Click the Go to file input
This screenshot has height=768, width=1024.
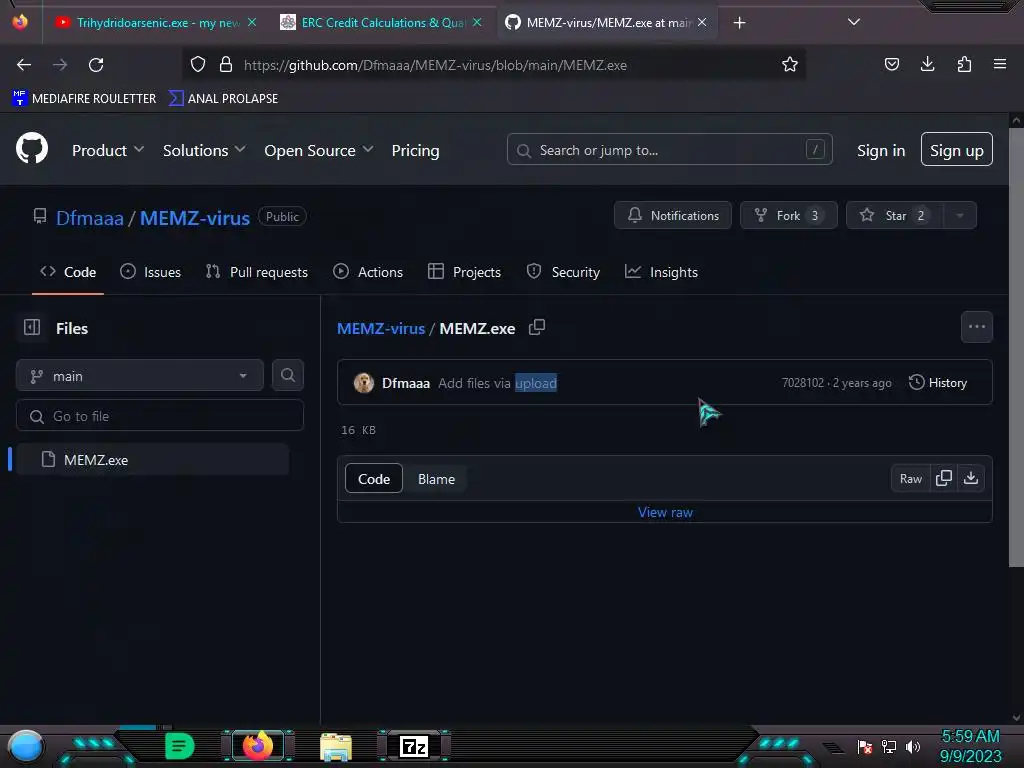pos(159,415)
